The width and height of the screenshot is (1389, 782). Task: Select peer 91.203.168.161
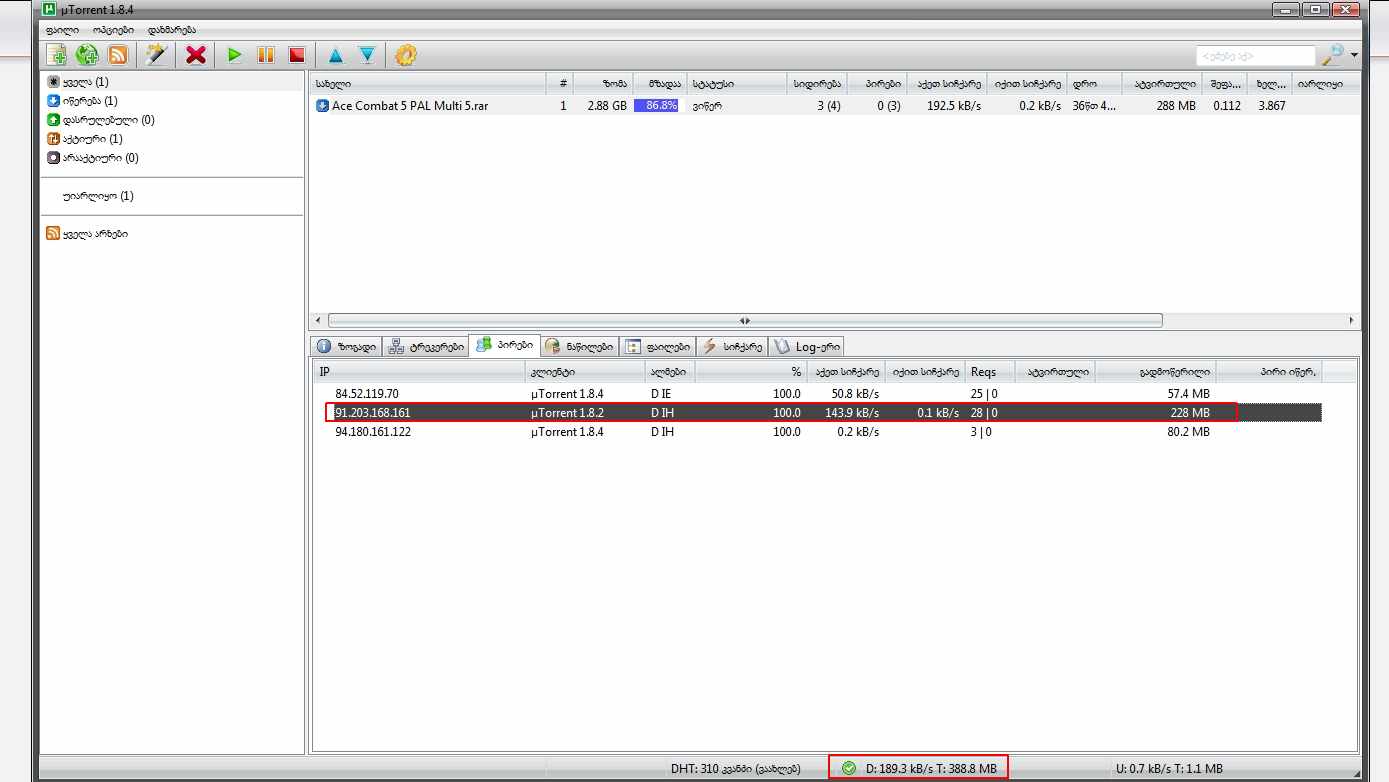coord(372,413)
